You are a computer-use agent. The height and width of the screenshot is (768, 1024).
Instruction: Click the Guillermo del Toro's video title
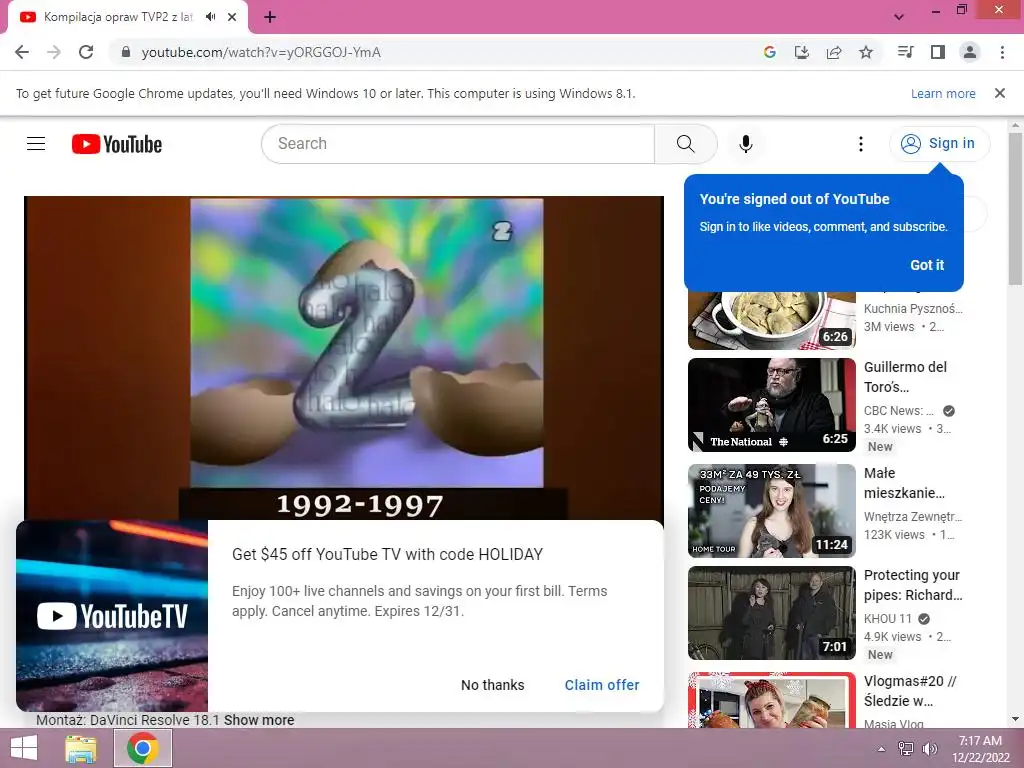pyautogui.click(x=905, y=377)
